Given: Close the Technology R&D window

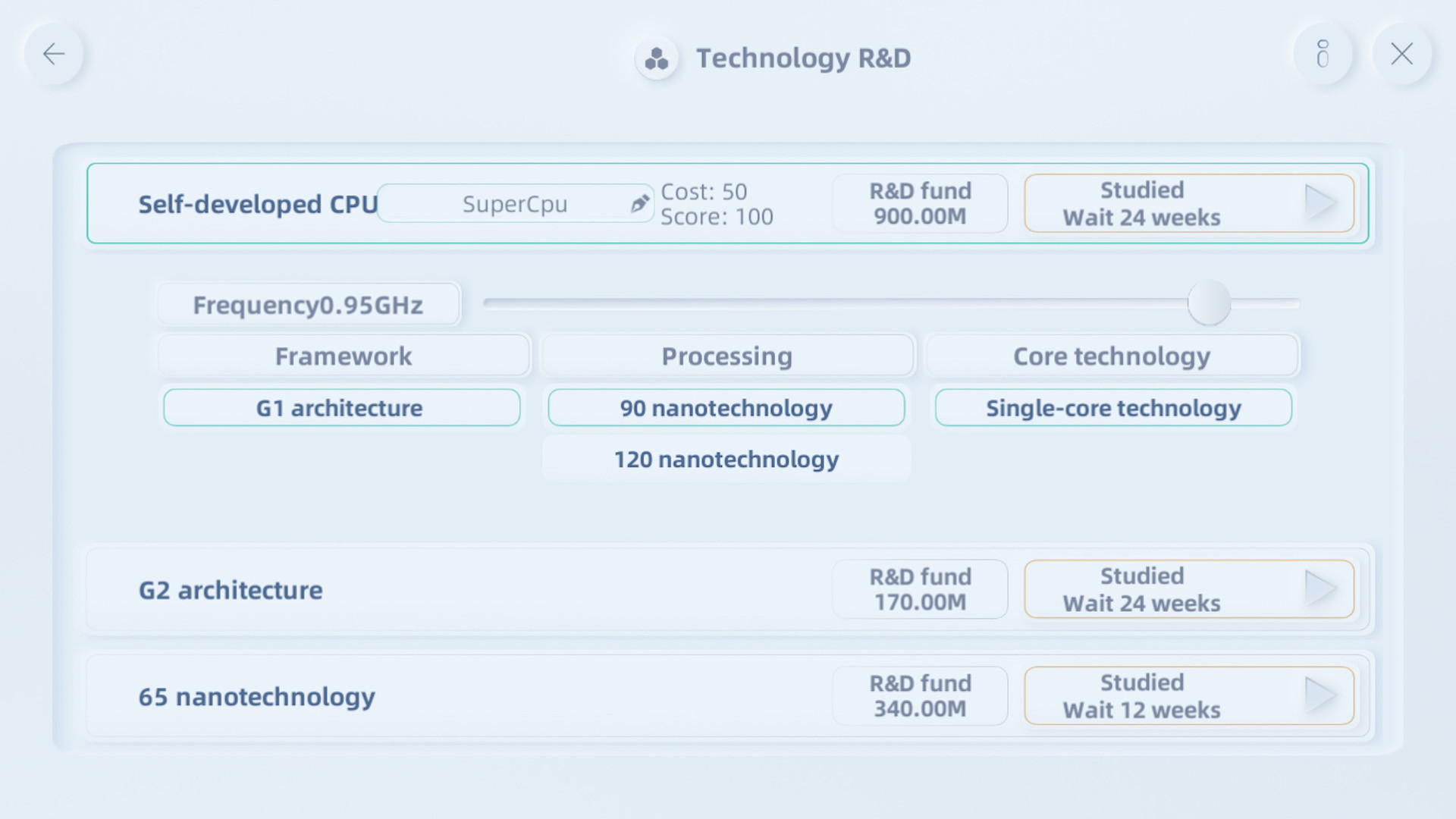Looking at the screenshot, I should pos(1401,54).
